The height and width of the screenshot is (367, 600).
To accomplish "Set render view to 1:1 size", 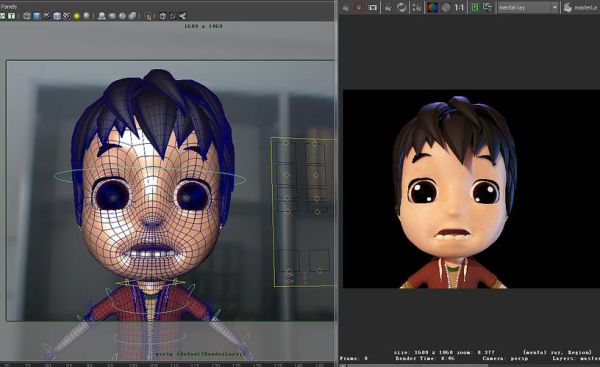I will pyautogui.click(x=459, y=8).
